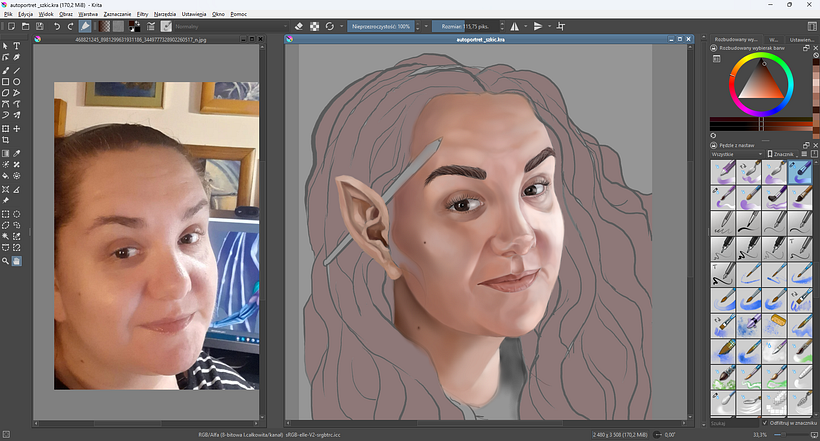Expand reload brush preset options arrow
Viewport: 820px width, 441px height.
click(341, 26)
